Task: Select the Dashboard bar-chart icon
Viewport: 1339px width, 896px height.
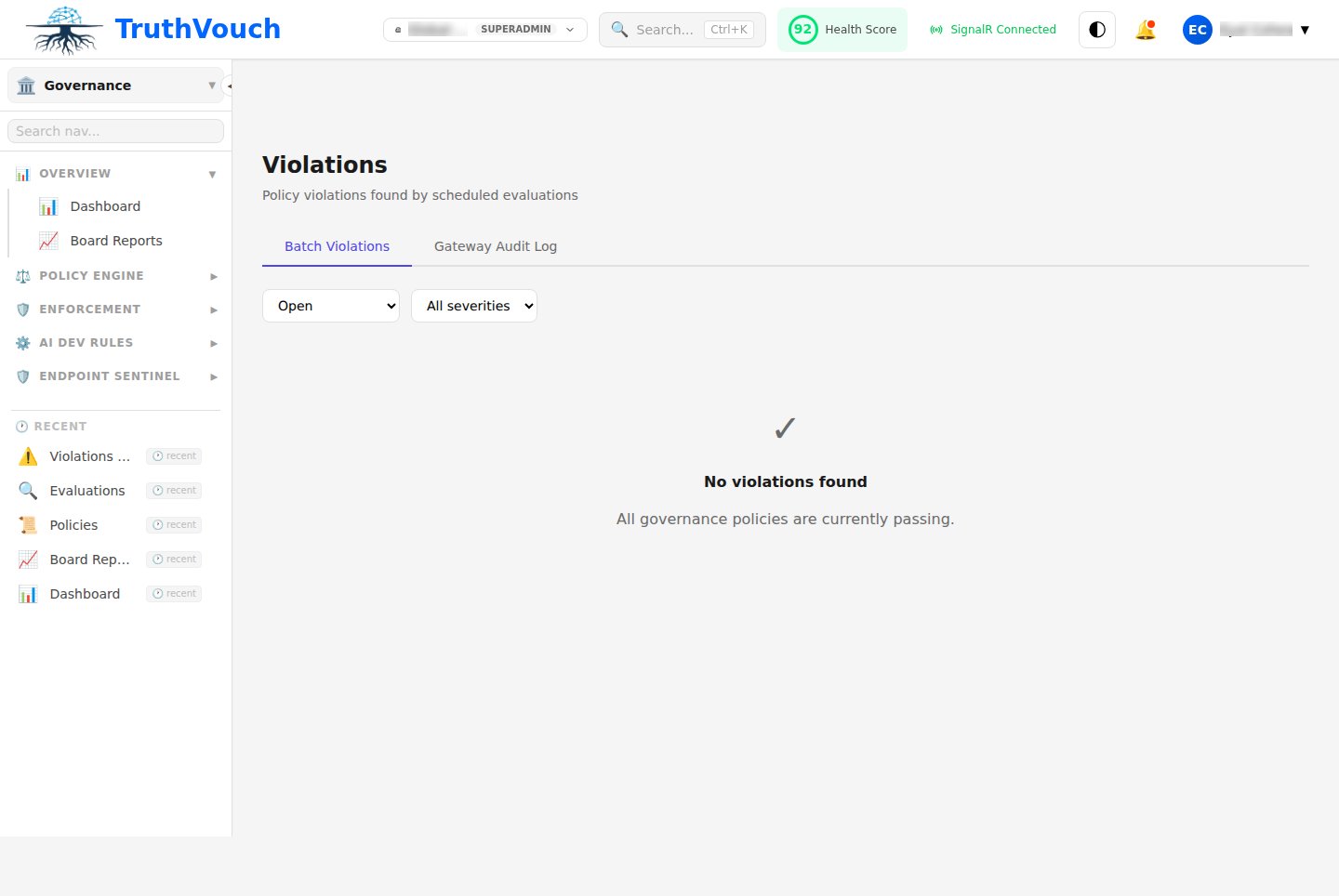Action: click(48, 205)
